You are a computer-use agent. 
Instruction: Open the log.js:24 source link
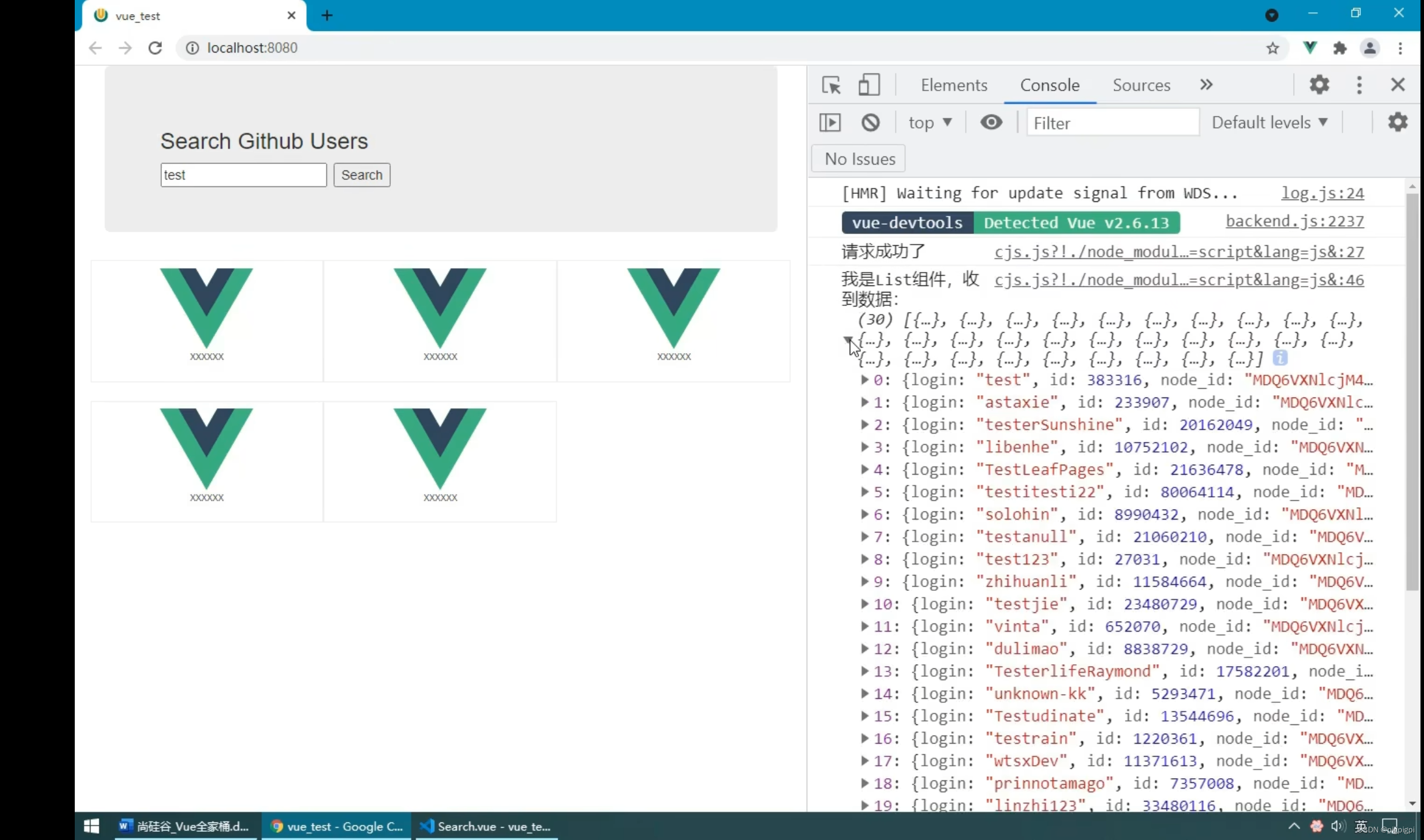[x=1322, y=193]
